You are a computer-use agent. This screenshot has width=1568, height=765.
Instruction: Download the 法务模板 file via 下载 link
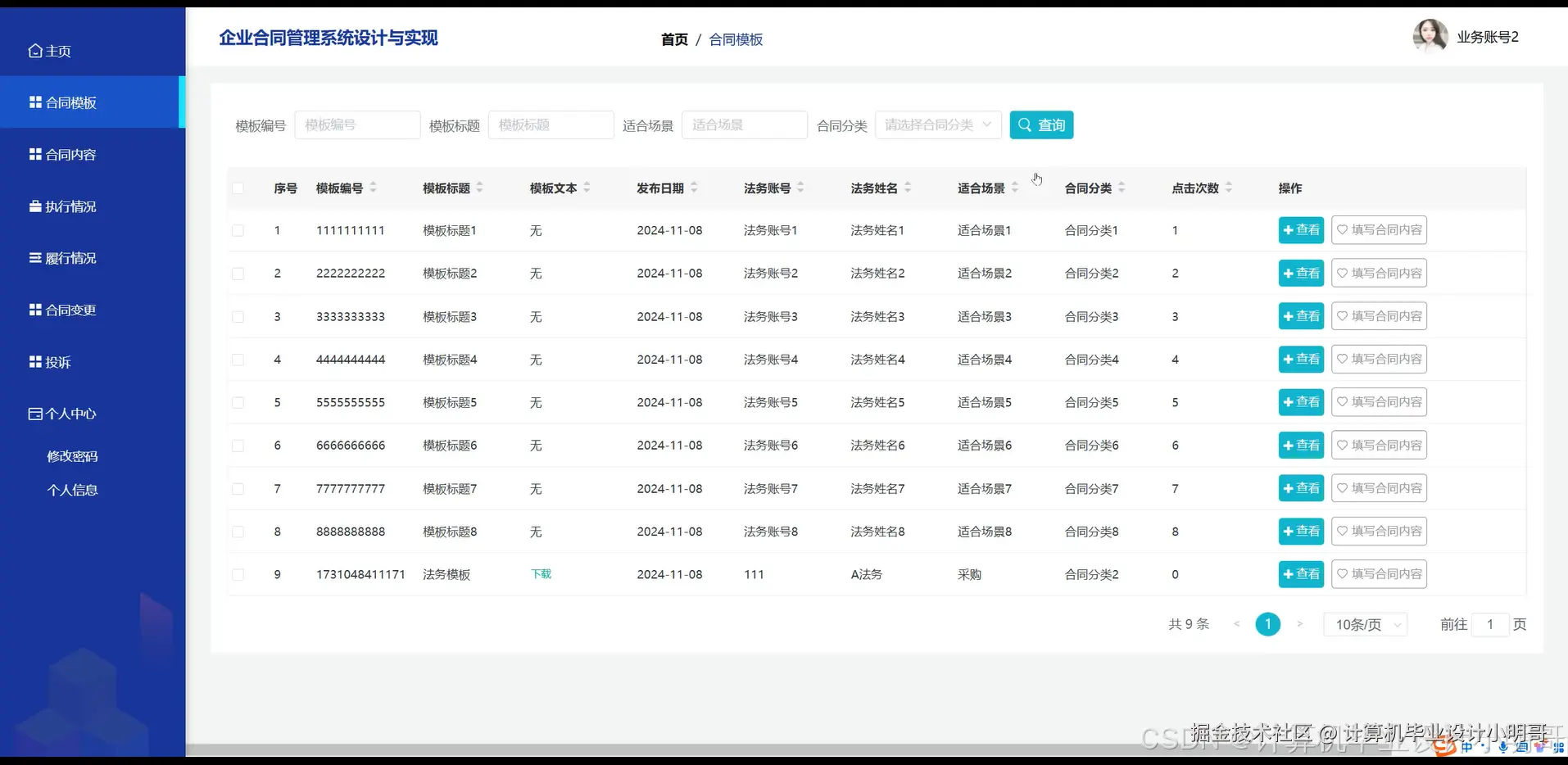pyautogui.click(x=541, y=574)
